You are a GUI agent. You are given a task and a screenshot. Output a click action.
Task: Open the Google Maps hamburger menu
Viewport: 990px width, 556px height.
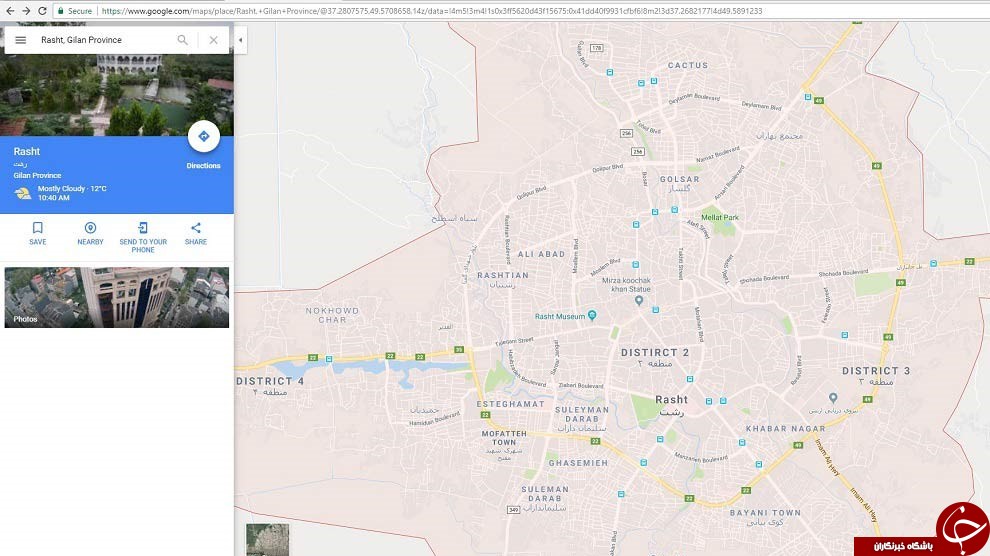[20, 40]
